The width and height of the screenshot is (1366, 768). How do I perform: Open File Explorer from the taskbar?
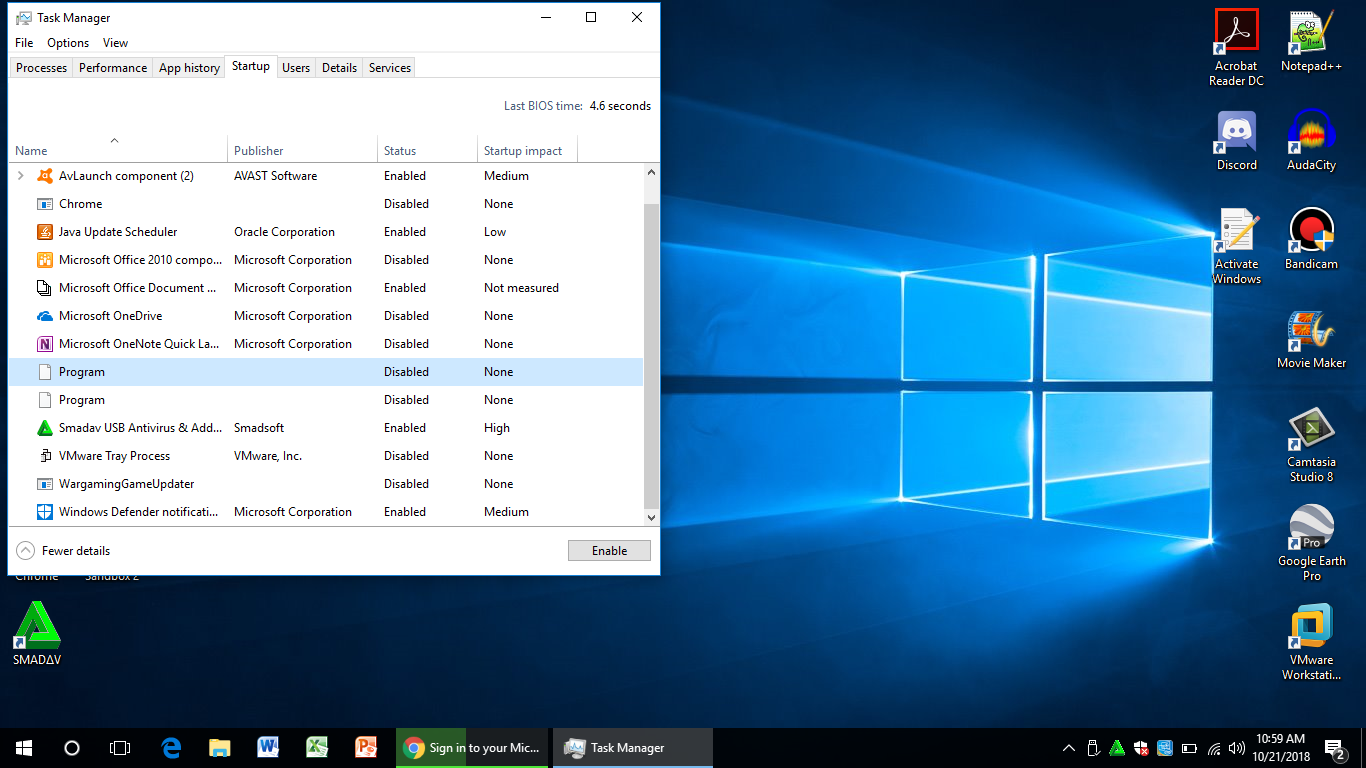220,748
